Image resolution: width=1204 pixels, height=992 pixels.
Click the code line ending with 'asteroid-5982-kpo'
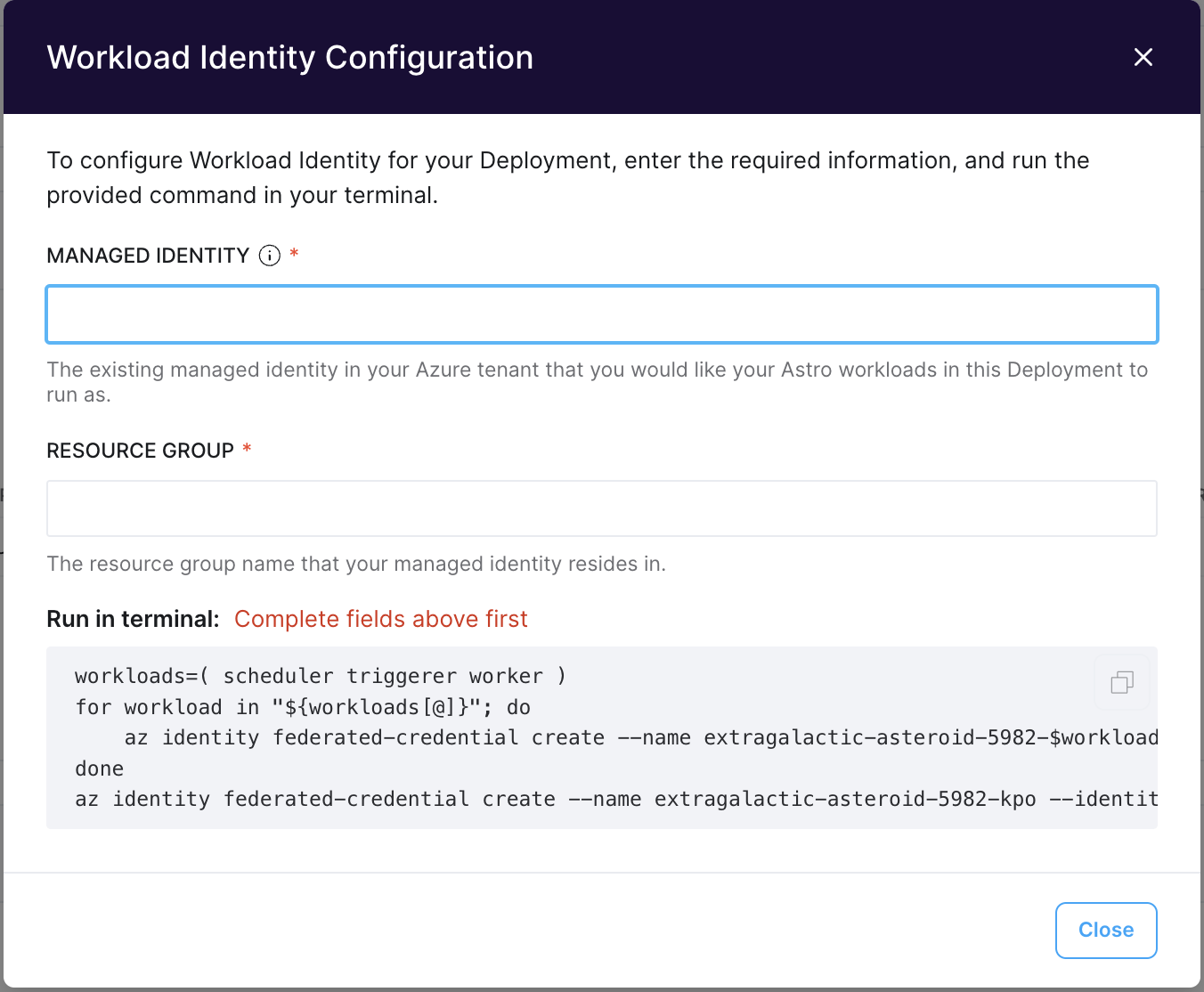pyautogui.click(x=616, y=799)
